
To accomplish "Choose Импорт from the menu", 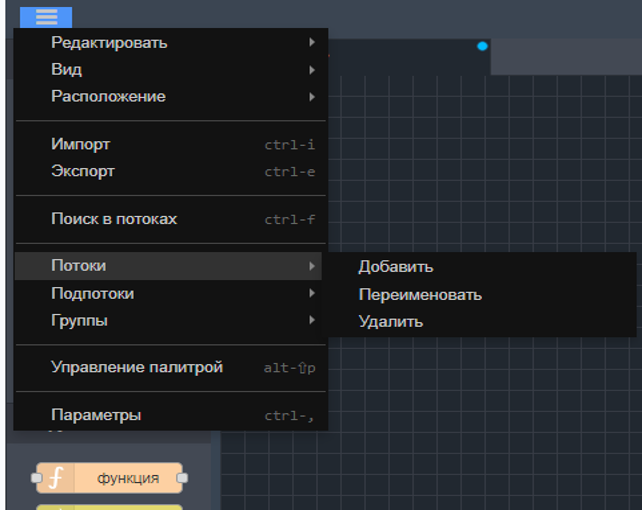I will coord(81,144).
